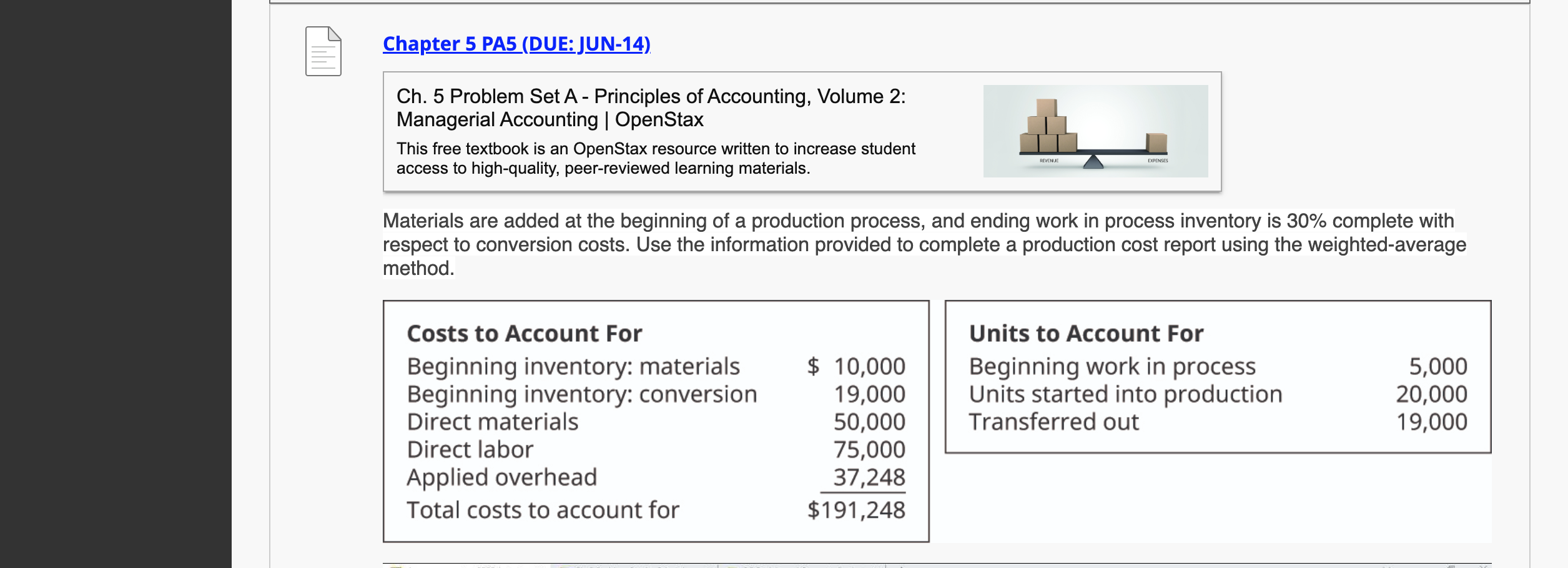Select the 'Beginning inventory: materials' row label
The height and width of the screenshot is (568, 1568).
pos(573,366)
